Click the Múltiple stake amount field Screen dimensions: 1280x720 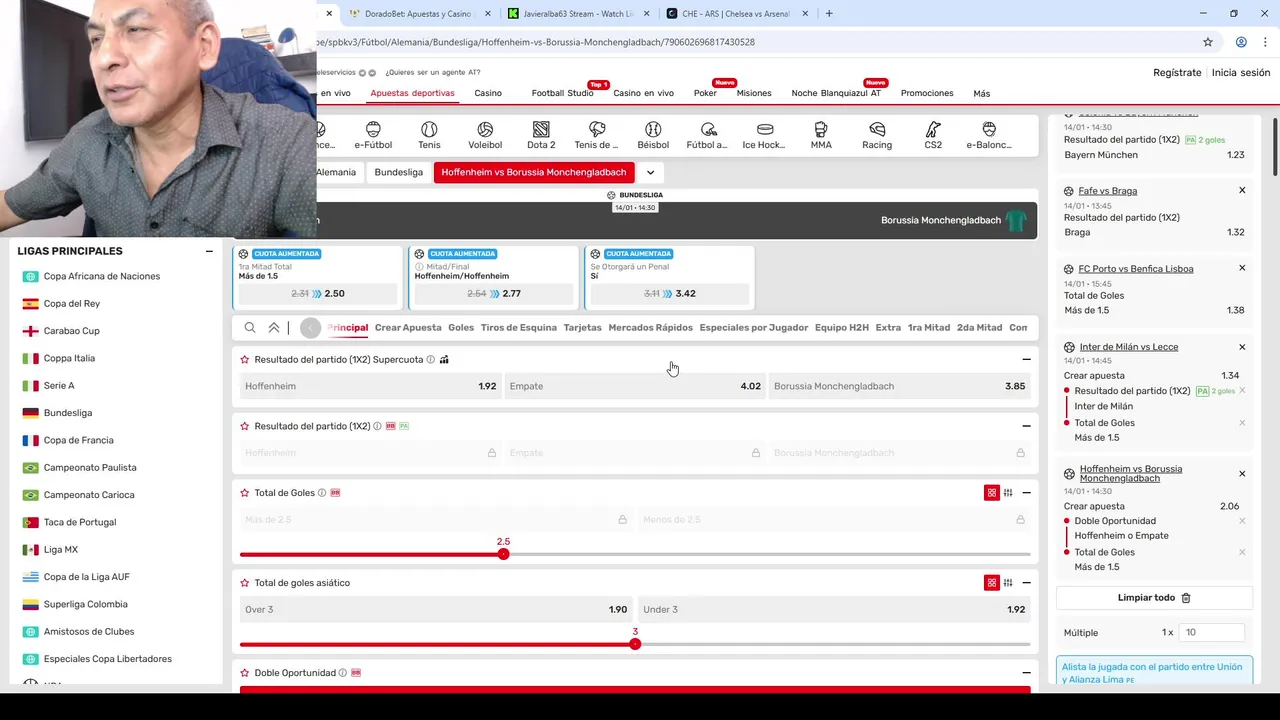coord(1212,632)
